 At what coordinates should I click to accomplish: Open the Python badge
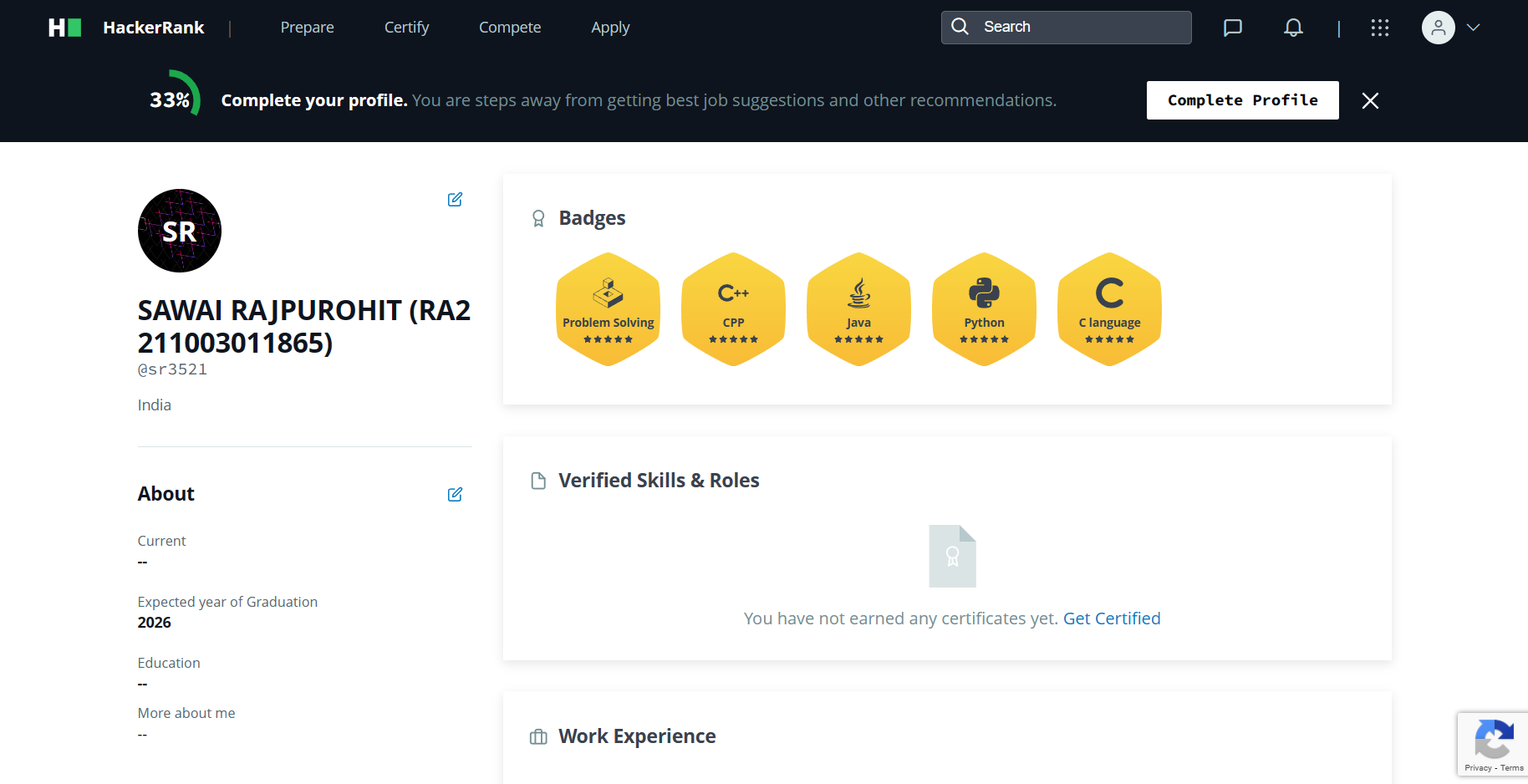[x=984, y=309]
